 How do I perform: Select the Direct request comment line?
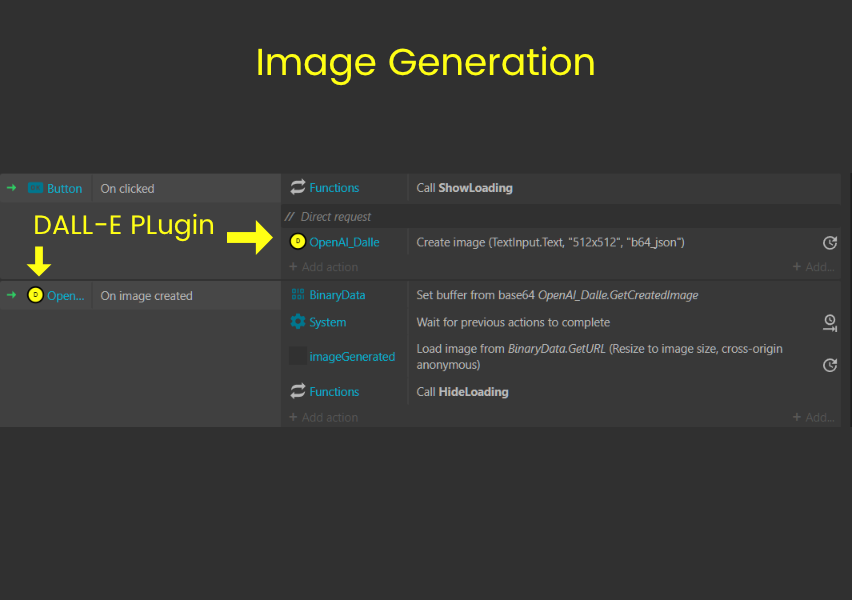[x=336, y=216]
